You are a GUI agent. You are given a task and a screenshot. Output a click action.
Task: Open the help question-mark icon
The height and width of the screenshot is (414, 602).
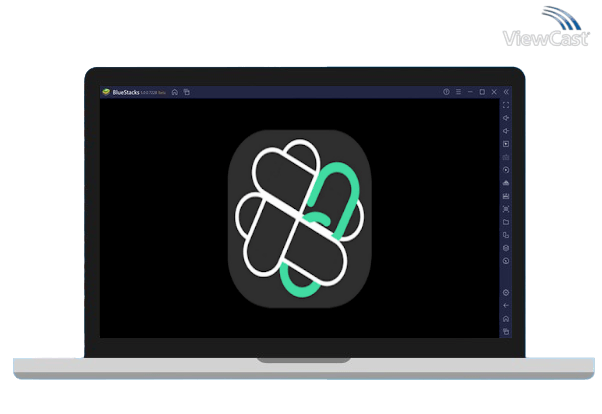click(446, 92)
